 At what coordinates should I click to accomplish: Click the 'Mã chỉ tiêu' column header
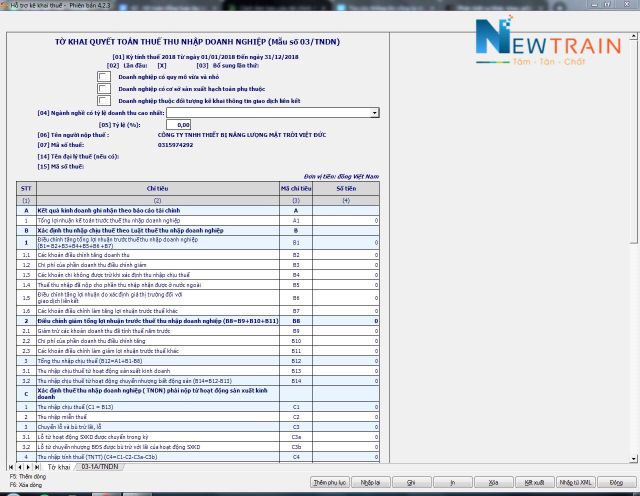(x=296, y=188)
